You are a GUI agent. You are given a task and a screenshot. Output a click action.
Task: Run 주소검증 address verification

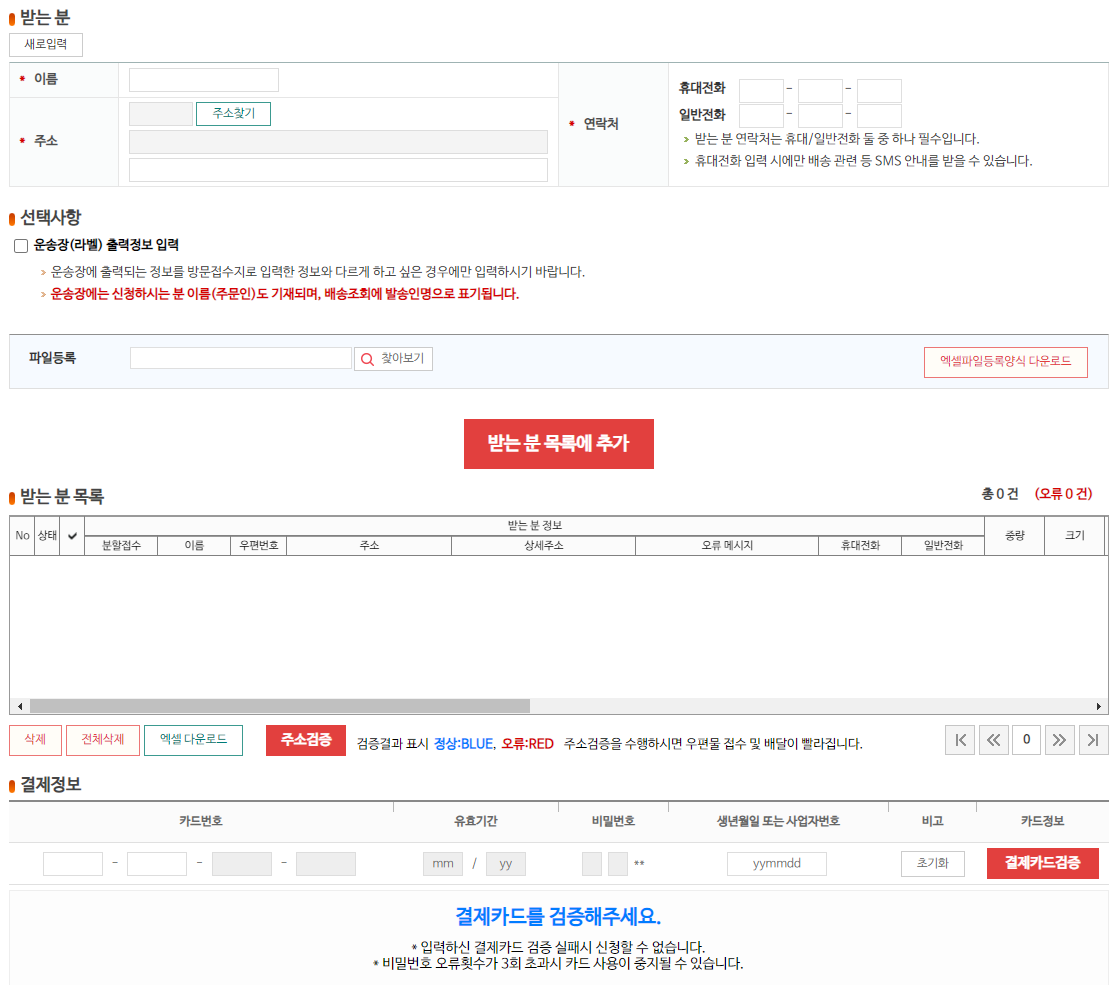305,740
